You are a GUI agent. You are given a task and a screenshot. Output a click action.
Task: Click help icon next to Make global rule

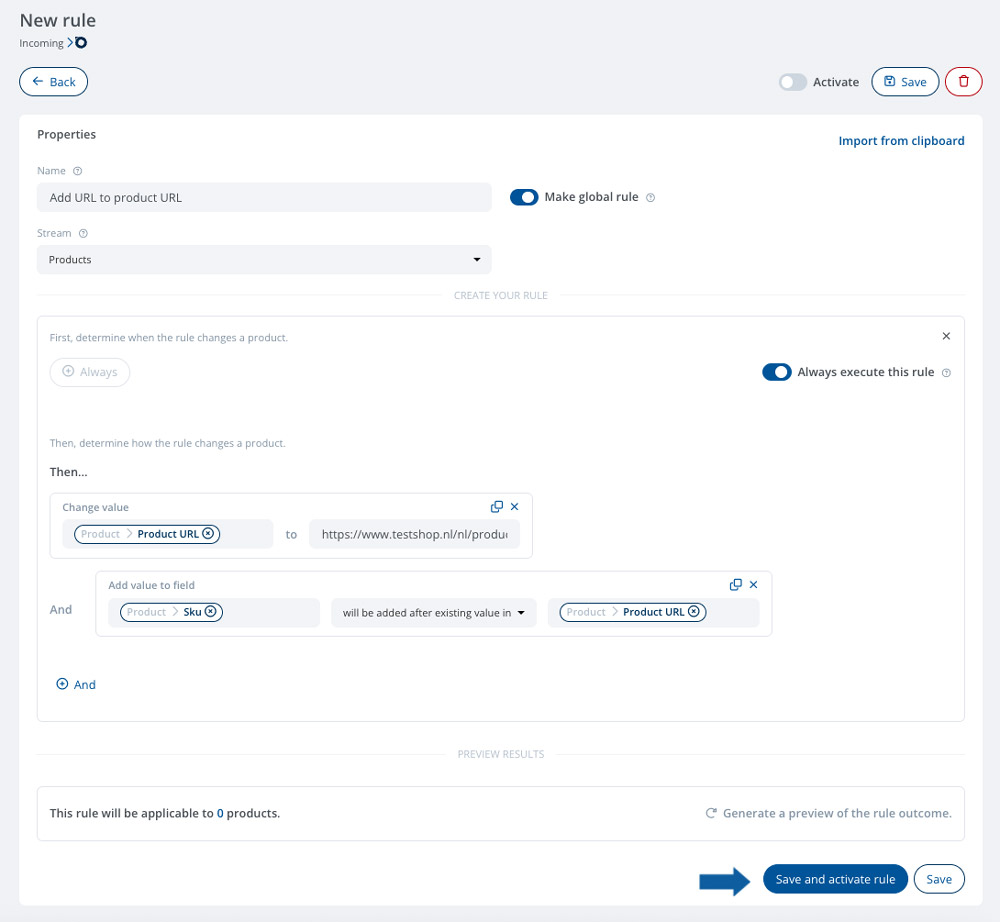pyautogui.click(x=651, y=198)
